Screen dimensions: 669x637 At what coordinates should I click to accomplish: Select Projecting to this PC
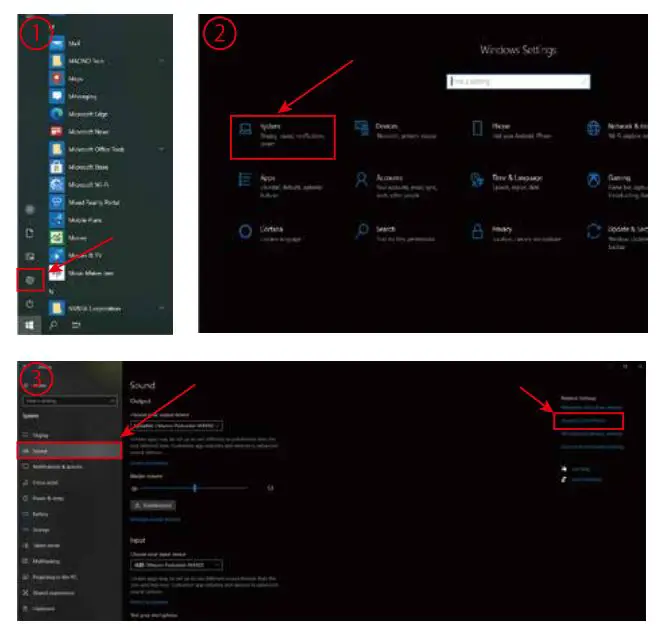click(70, 577)
